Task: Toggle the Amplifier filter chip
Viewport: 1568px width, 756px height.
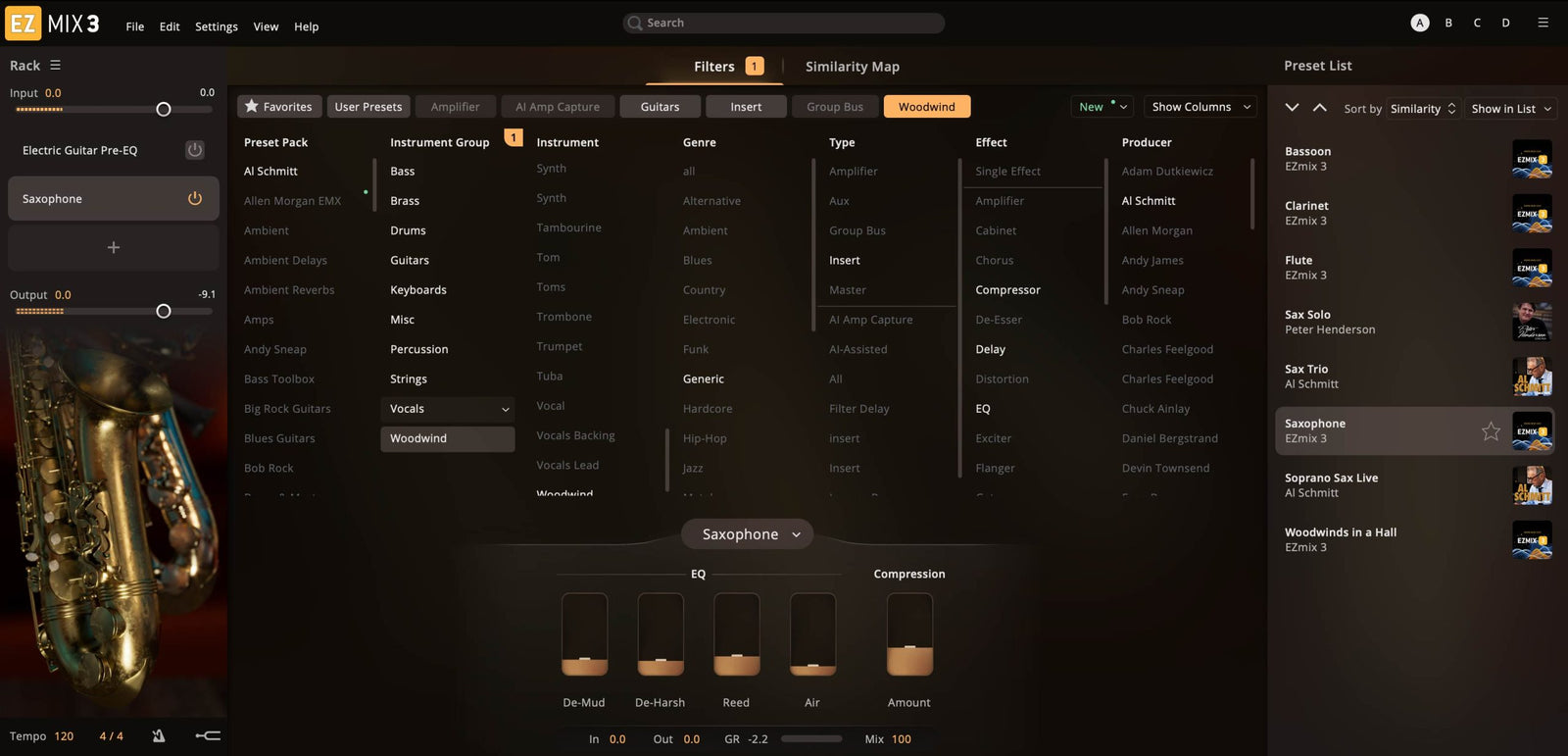Action: pyautogui.click(x=456, y=107)
